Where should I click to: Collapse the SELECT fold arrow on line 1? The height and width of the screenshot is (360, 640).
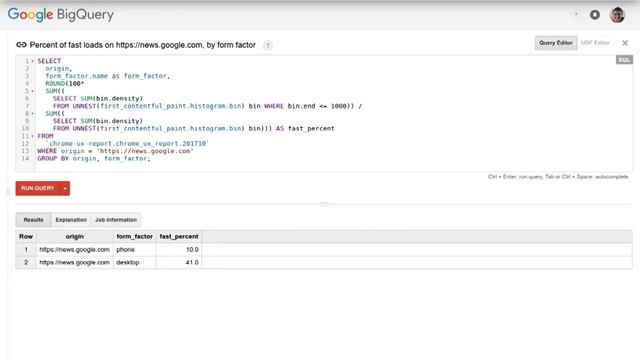[x=33, y=61]
